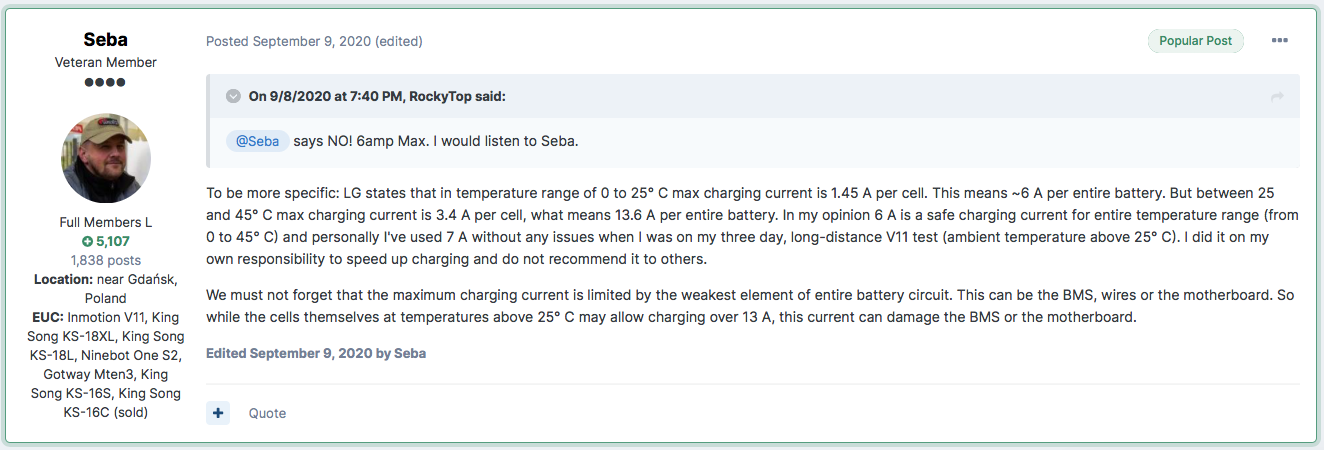1324x450 pixels.
Task: Click the Full Members L group label
Action: point(106,222)
